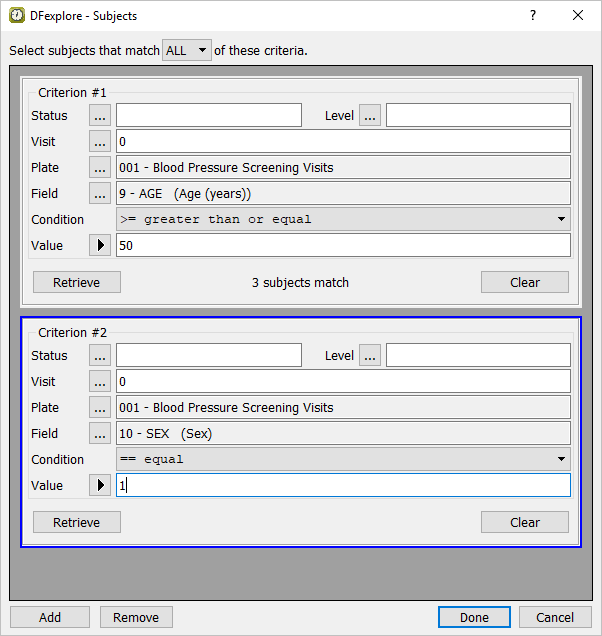Open Level picker in Criterion #2
Screen dimensions: 602x636
(370, 356)
